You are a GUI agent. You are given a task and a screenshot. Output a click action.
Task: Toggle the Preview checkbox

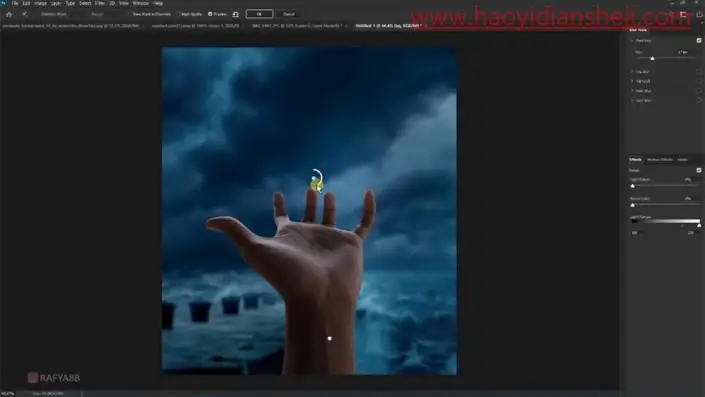click(x=210, y=14)
